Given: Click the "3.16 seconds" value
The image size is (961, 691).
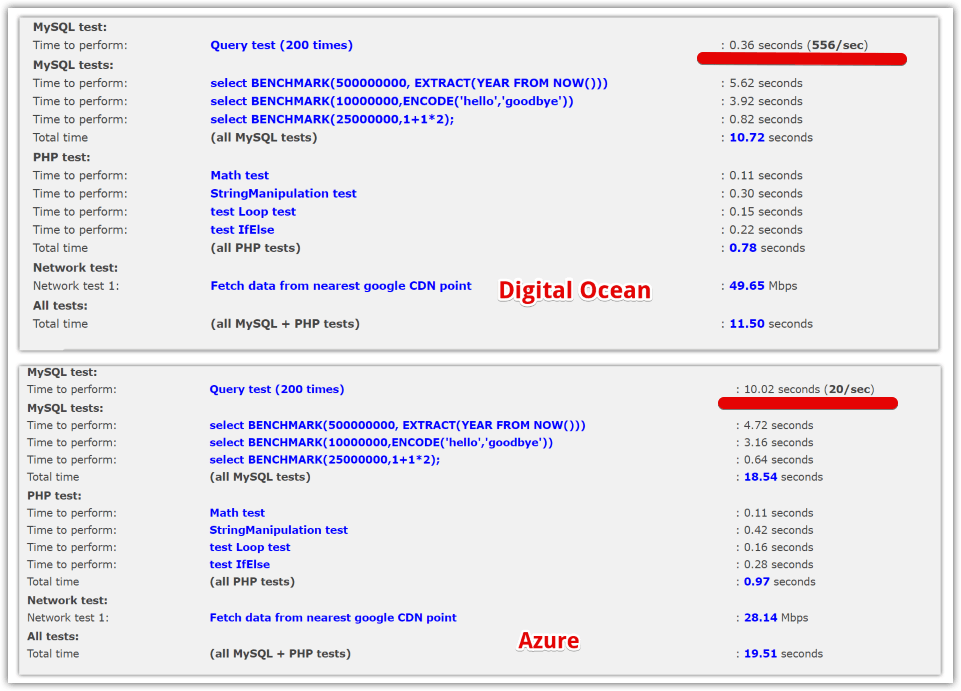Looking at the screenshot, I should (778, 443).
